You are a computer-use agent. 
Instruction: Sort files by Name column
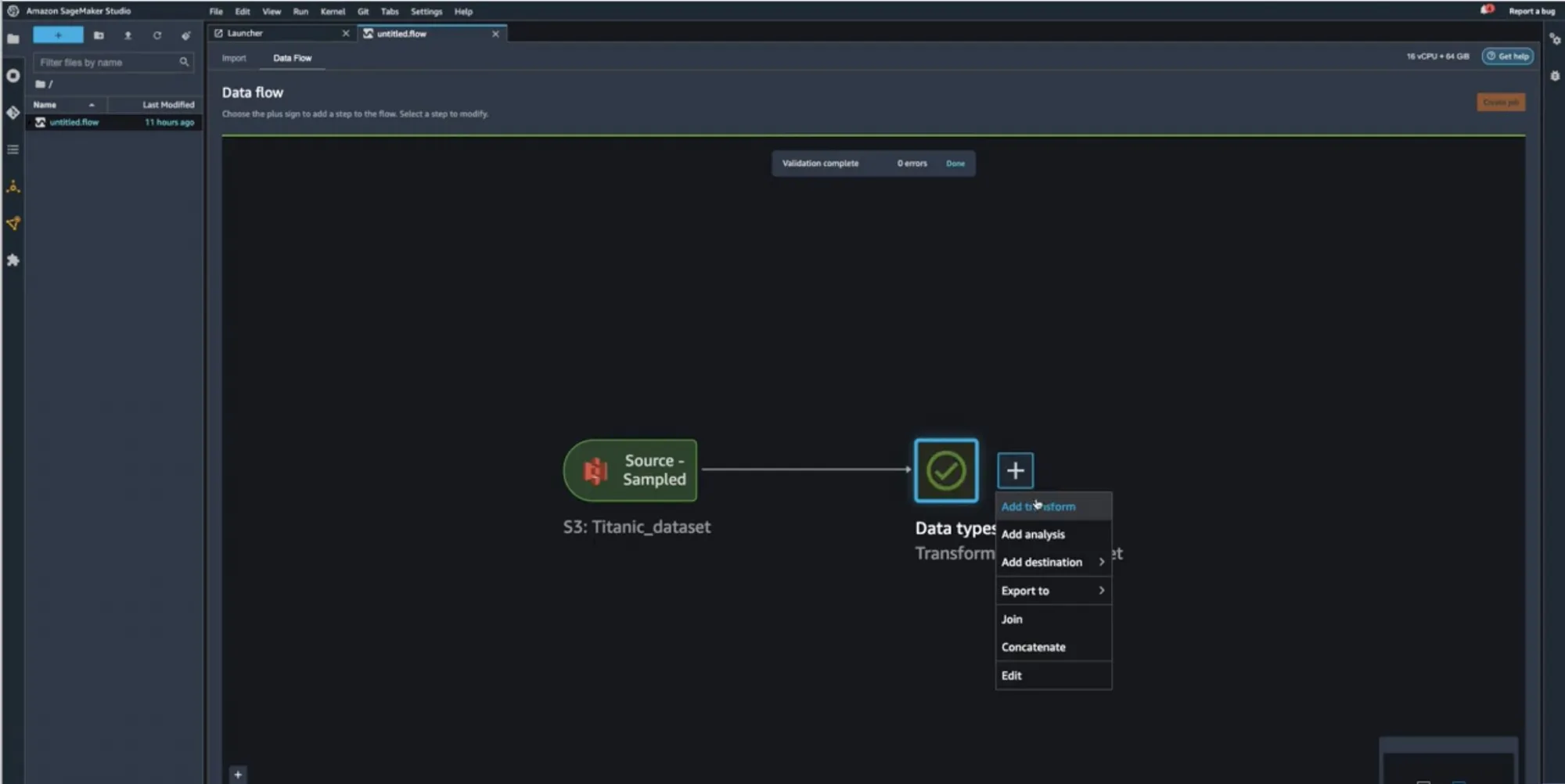point(45,104)
